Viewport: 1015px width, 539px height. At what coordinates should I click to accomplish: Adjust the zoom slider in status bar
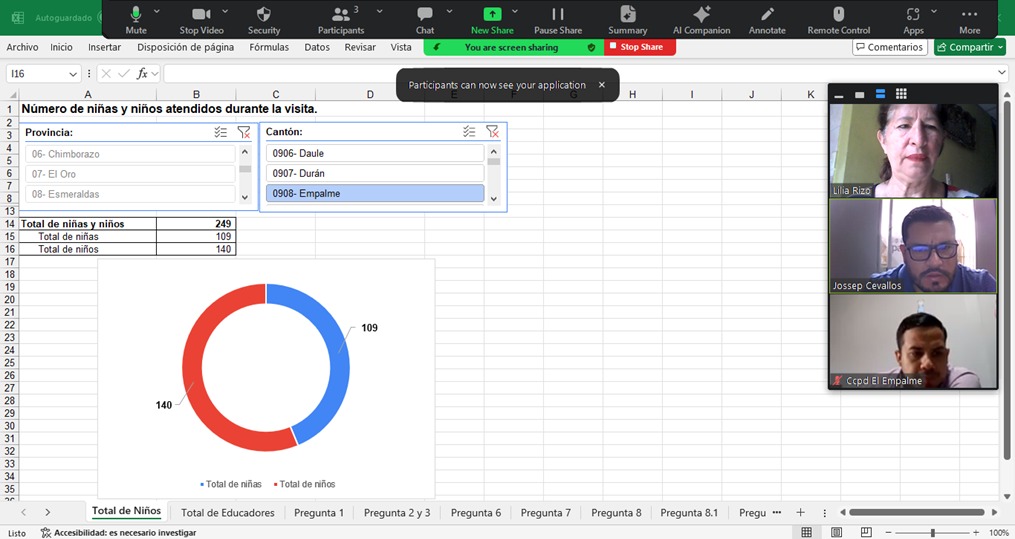coord(933,533)
